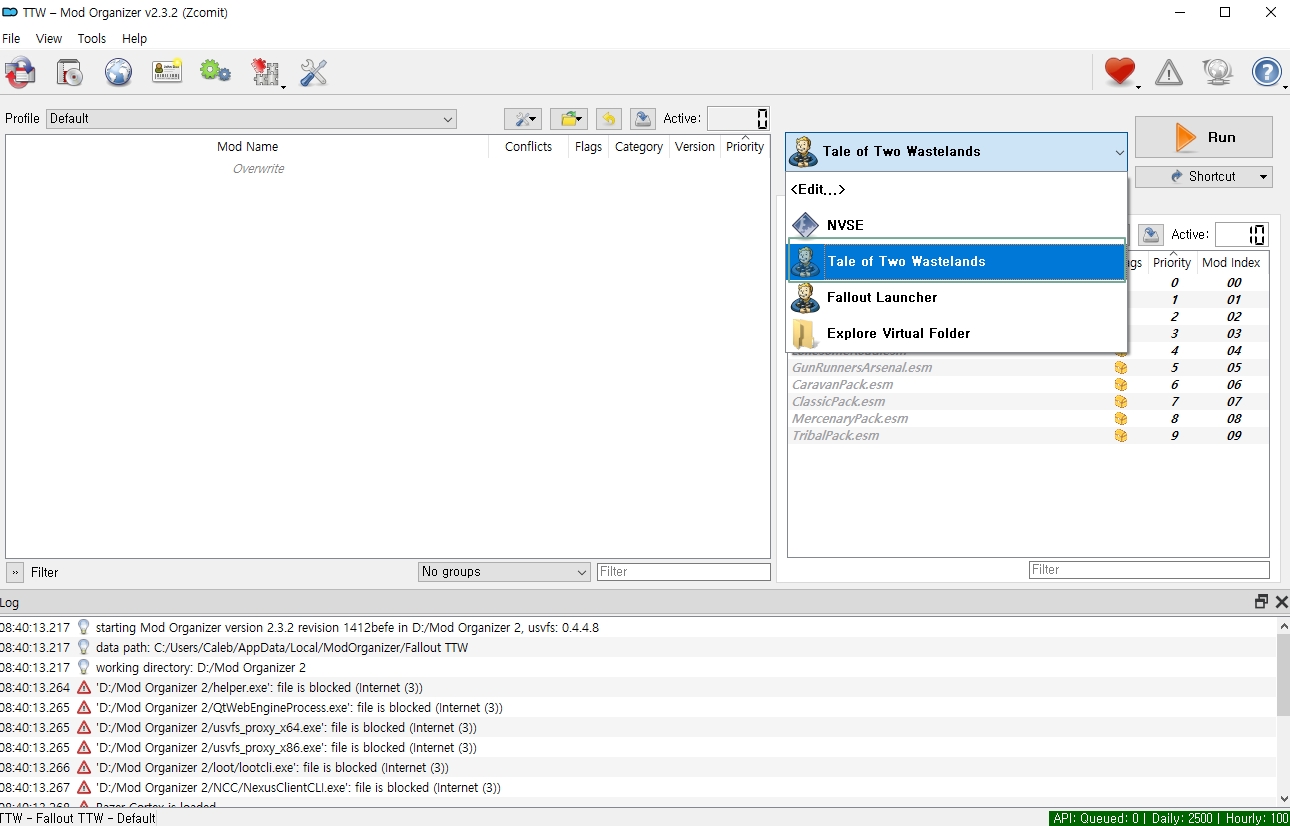The image size is (1290, 826).
Task: Open the Profiles ID card icon
Action: 167,72
